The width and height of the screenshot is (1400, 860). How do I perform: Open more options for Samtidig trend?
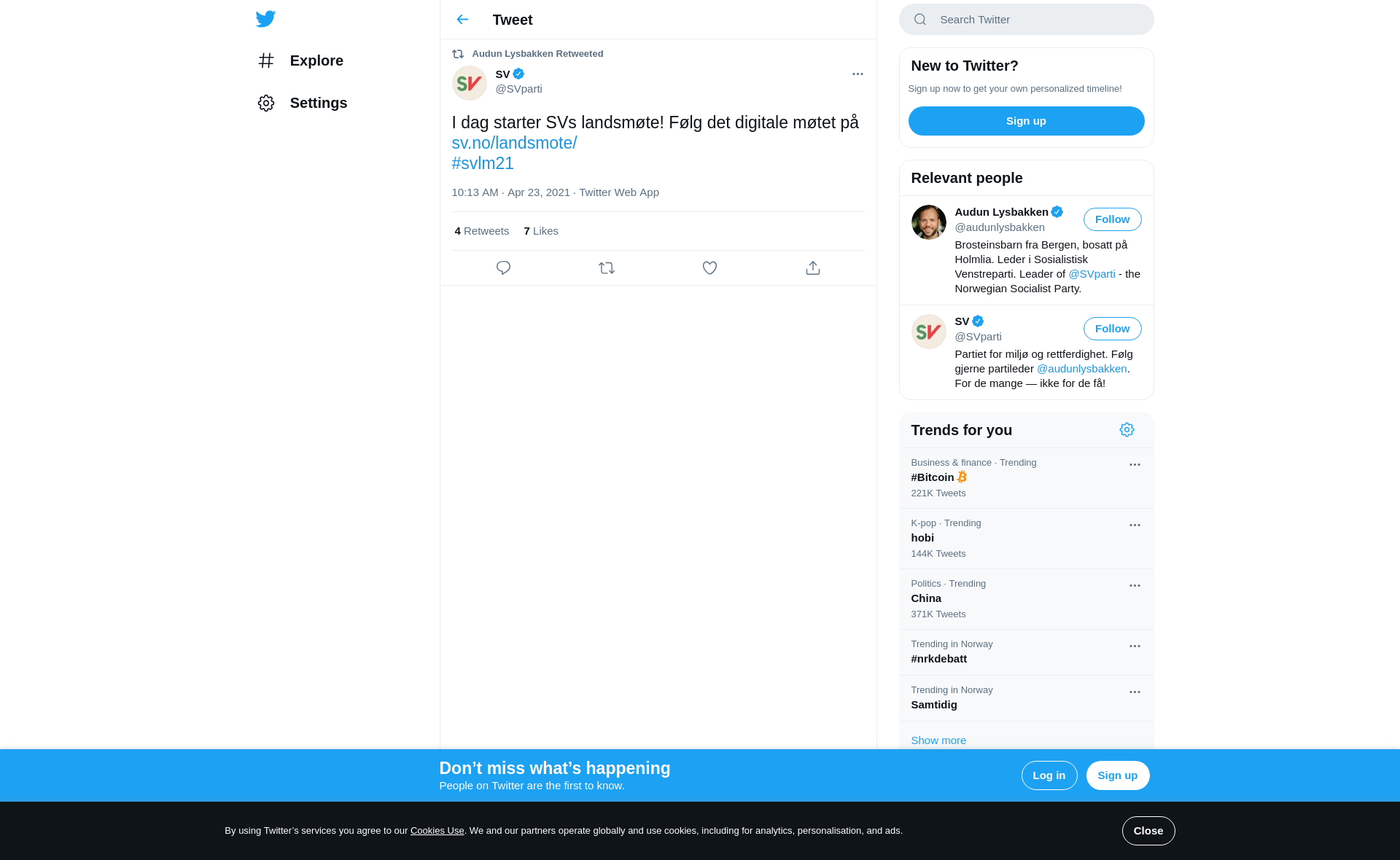pos(1135,692)
